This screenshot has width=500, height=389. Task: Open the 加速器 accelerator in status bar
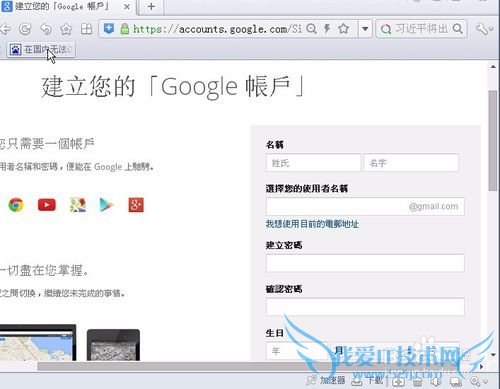pos(326,380)
